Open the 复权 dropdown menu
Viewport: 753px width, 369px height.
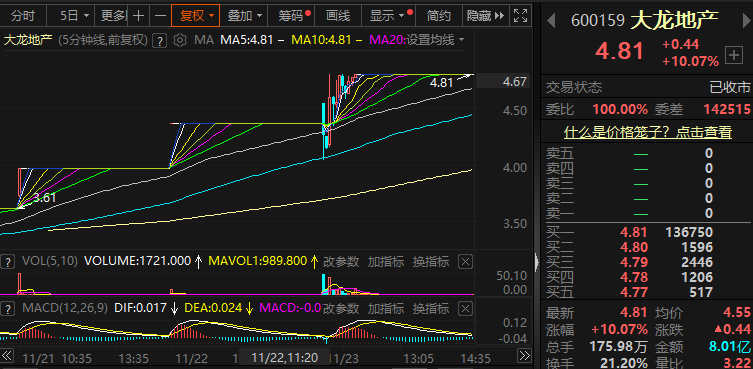196,16
